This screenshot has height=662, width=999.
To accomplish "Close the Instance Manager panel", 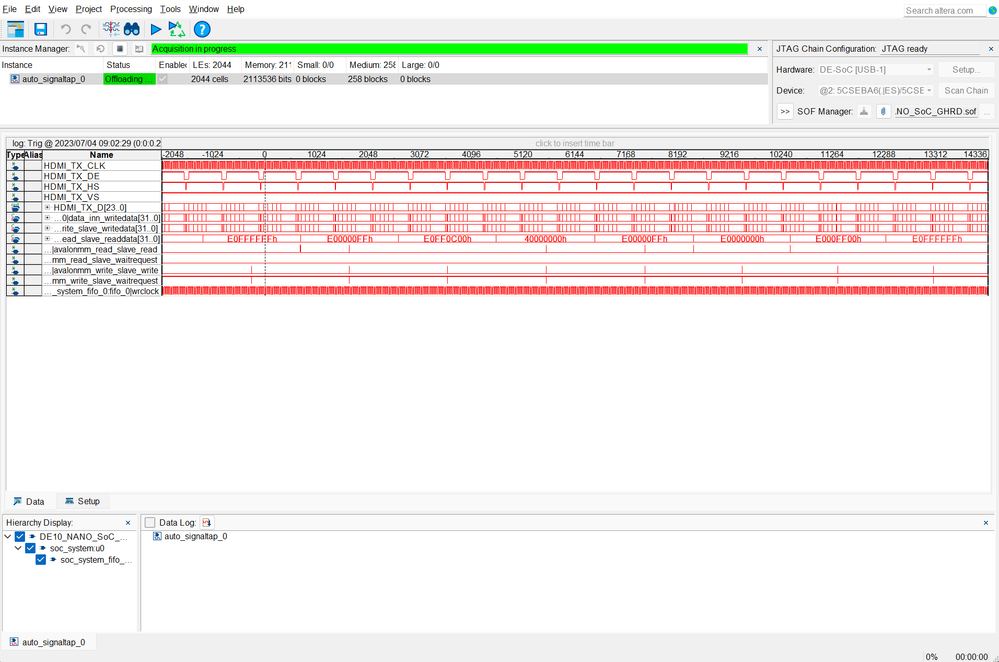I will [x=759, y=48].
